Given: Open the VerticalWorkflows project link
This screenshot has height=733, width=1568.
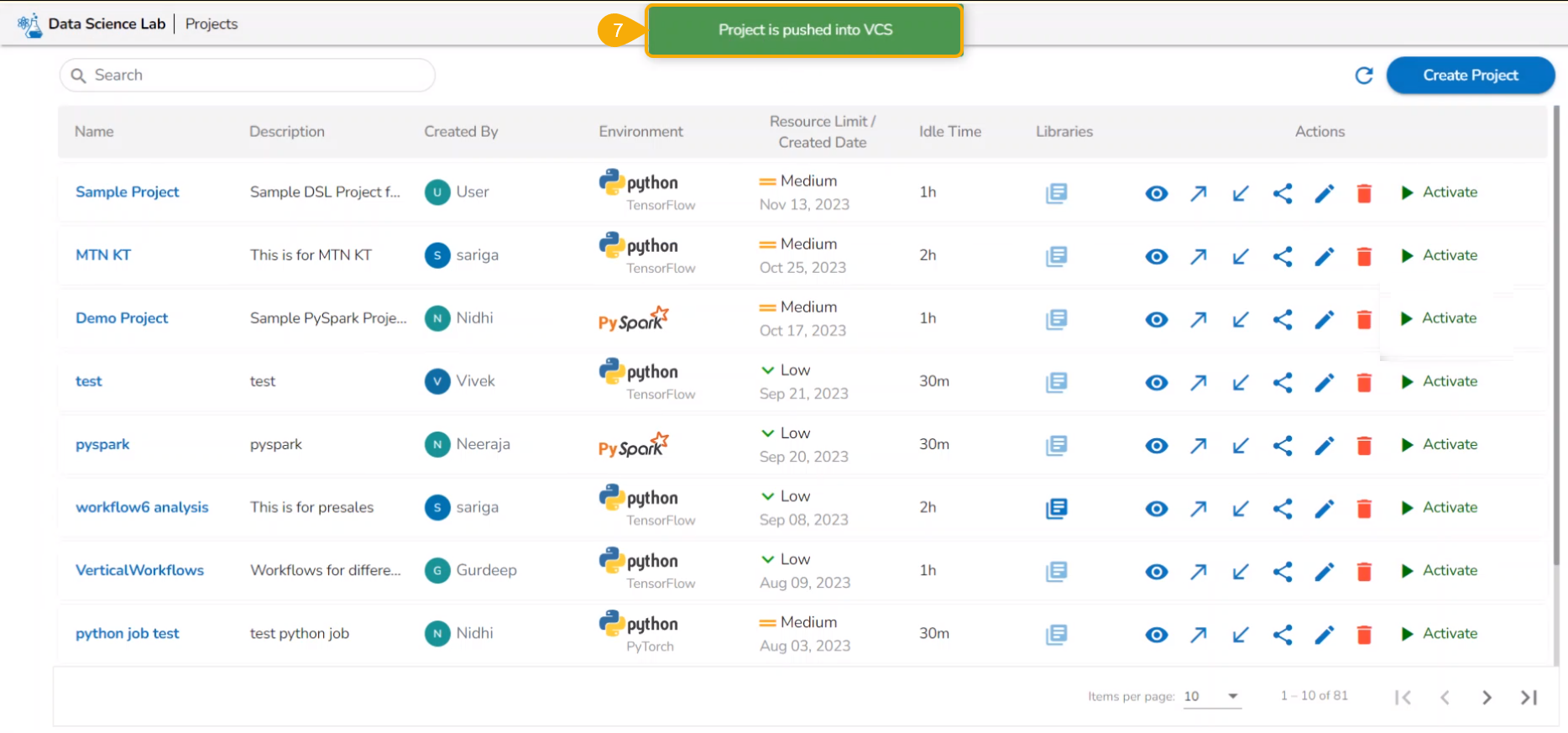Looking at the screenshot, I should tap(139, 570).
